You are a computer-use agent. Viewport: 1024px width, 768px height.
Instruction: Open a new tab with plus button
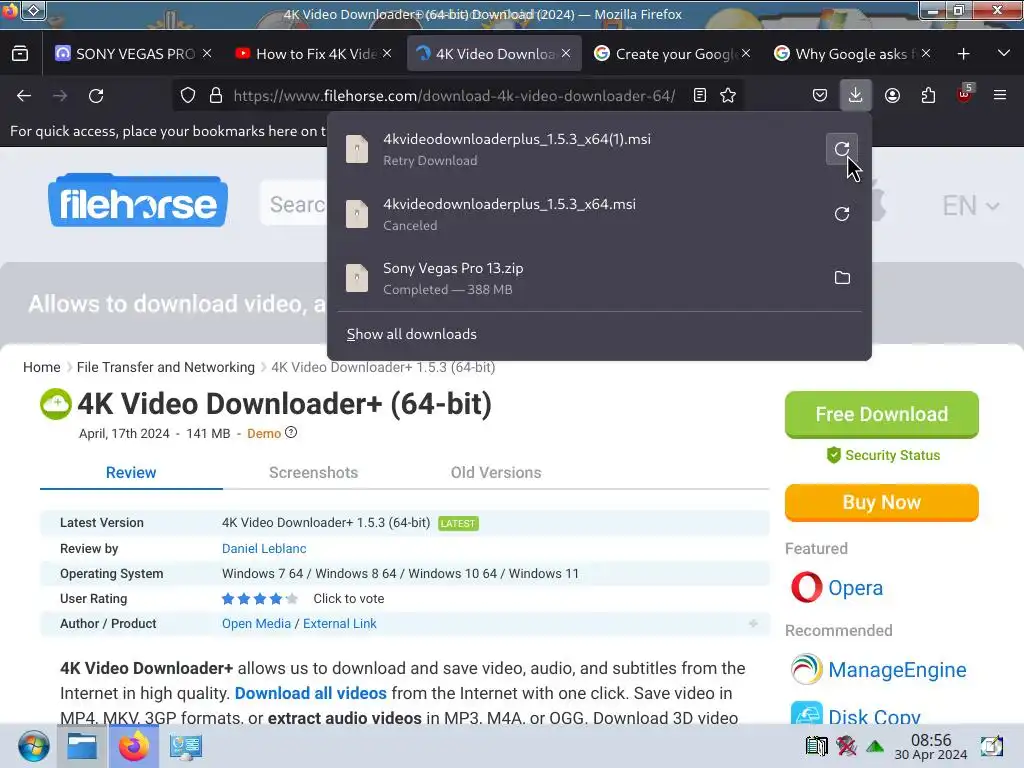963,54
